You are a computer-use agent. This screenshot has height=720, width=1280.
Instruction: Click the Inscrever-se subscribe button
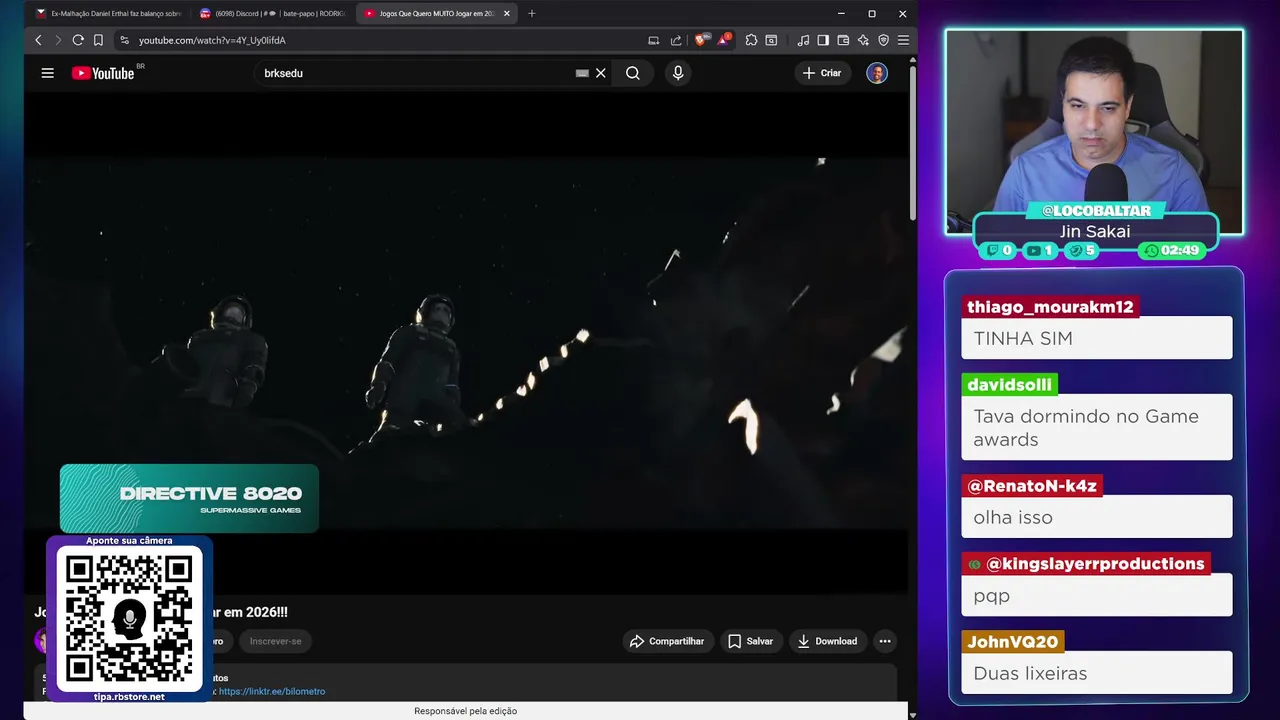[275, 641]
